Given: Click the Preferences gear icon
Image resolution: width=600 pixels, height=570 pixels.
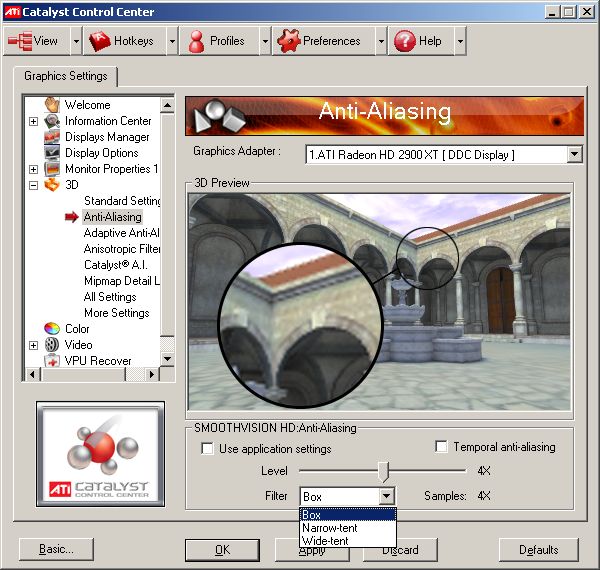Looking at the screenshot, I should click(x=289, y=41).
